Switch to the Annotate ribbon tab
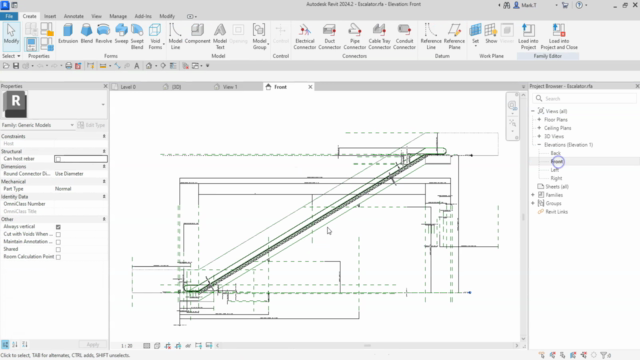640x360 pixels. tap(73, 16)
